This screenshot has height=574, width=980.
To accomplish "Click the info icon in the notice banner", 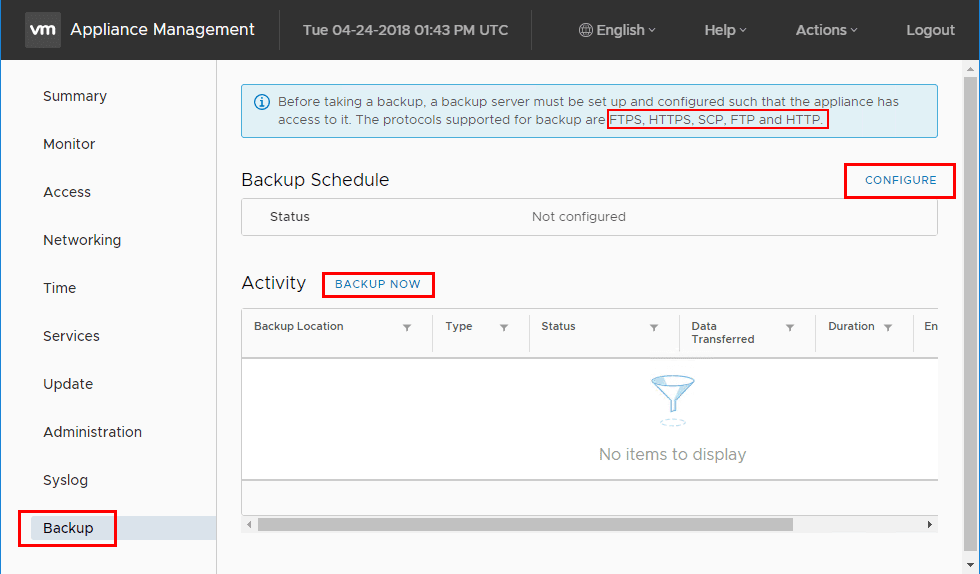I will pos(262,102).
